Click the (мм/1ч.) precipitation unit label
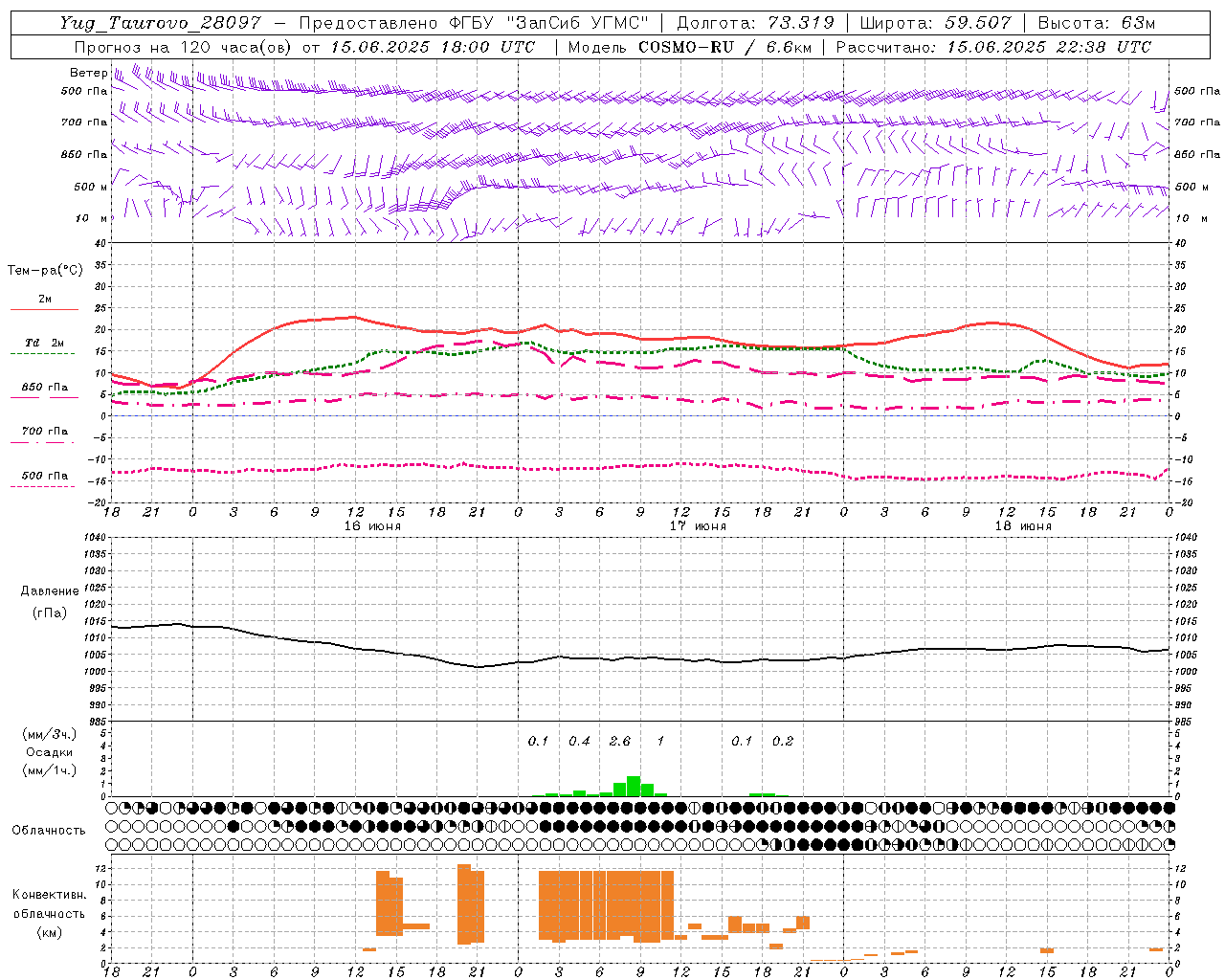1225x980 pixels. point(49,770)
